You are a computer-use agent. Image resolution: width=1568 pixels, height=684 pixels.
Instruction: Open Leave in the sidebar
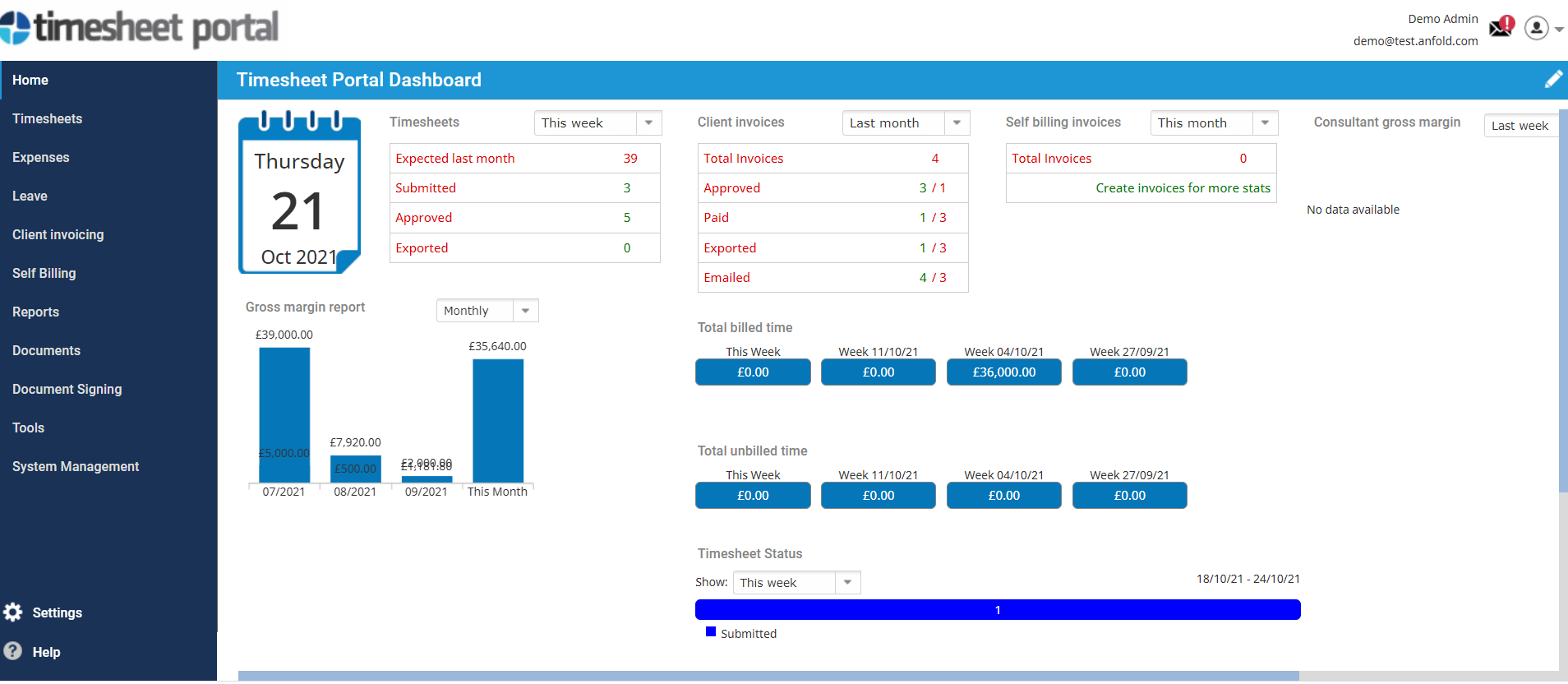pyautogui.click(x=108, y=196)
